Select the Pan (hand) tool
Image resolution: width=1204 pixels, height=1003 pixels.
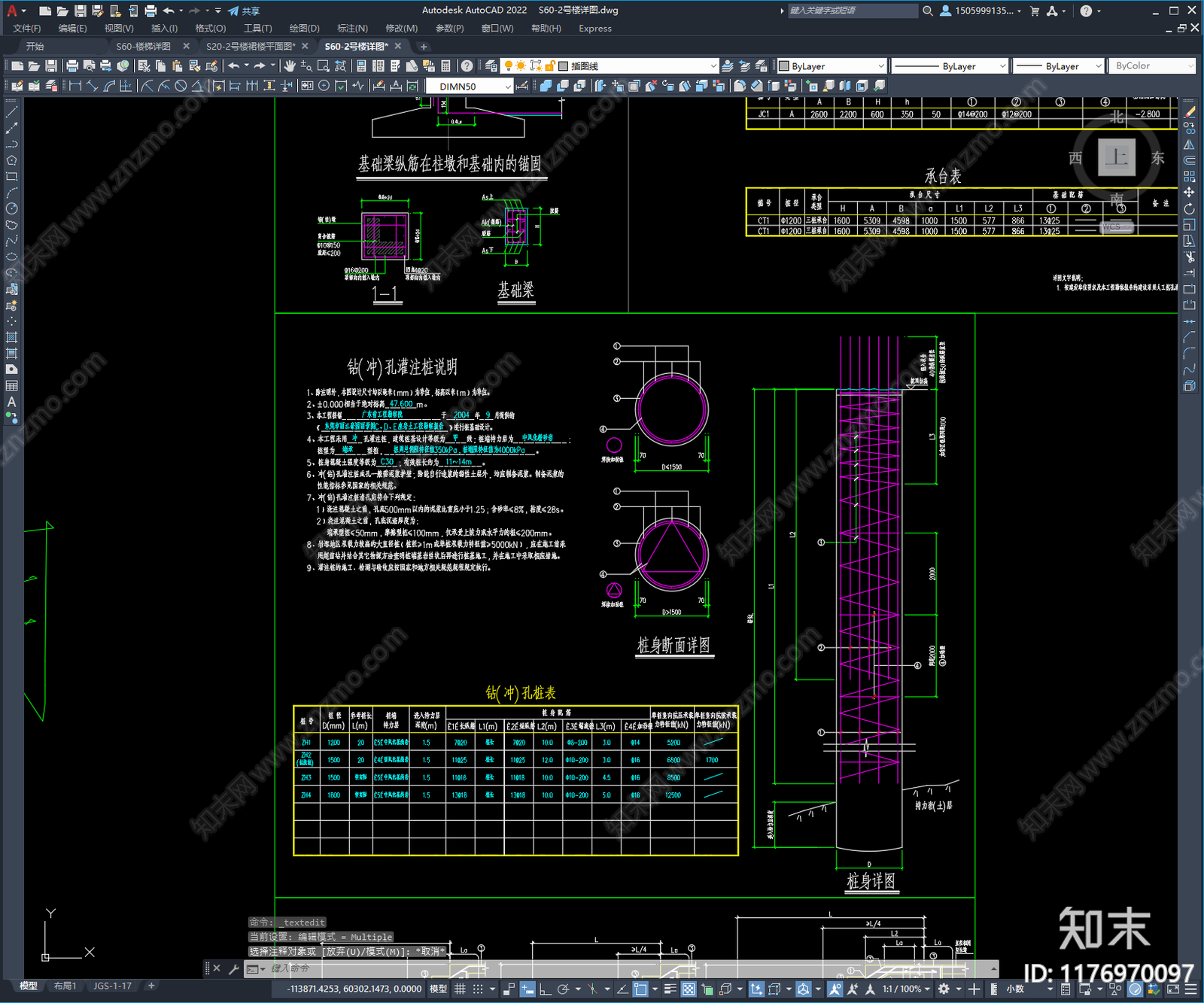[x=290, y=66]
